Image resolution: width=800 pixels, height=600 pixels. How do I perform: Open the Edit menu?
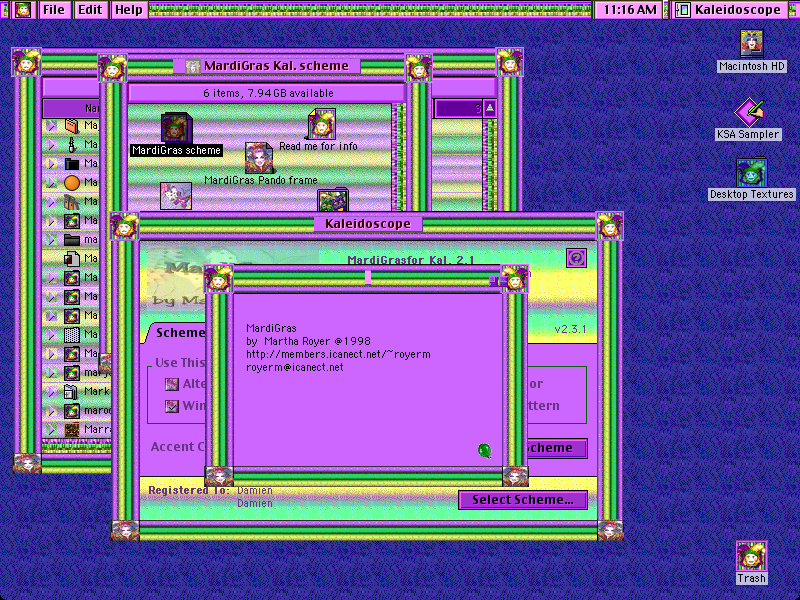click(90, 10)
